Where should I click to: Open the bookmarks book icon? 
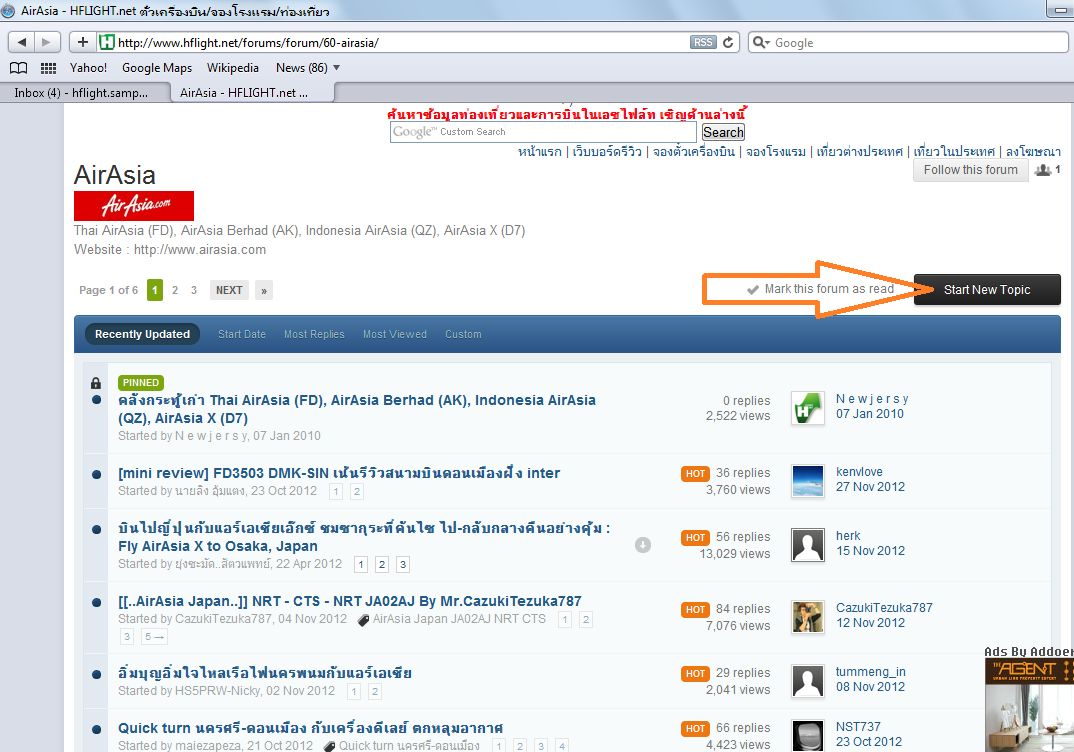coord(18,68)
